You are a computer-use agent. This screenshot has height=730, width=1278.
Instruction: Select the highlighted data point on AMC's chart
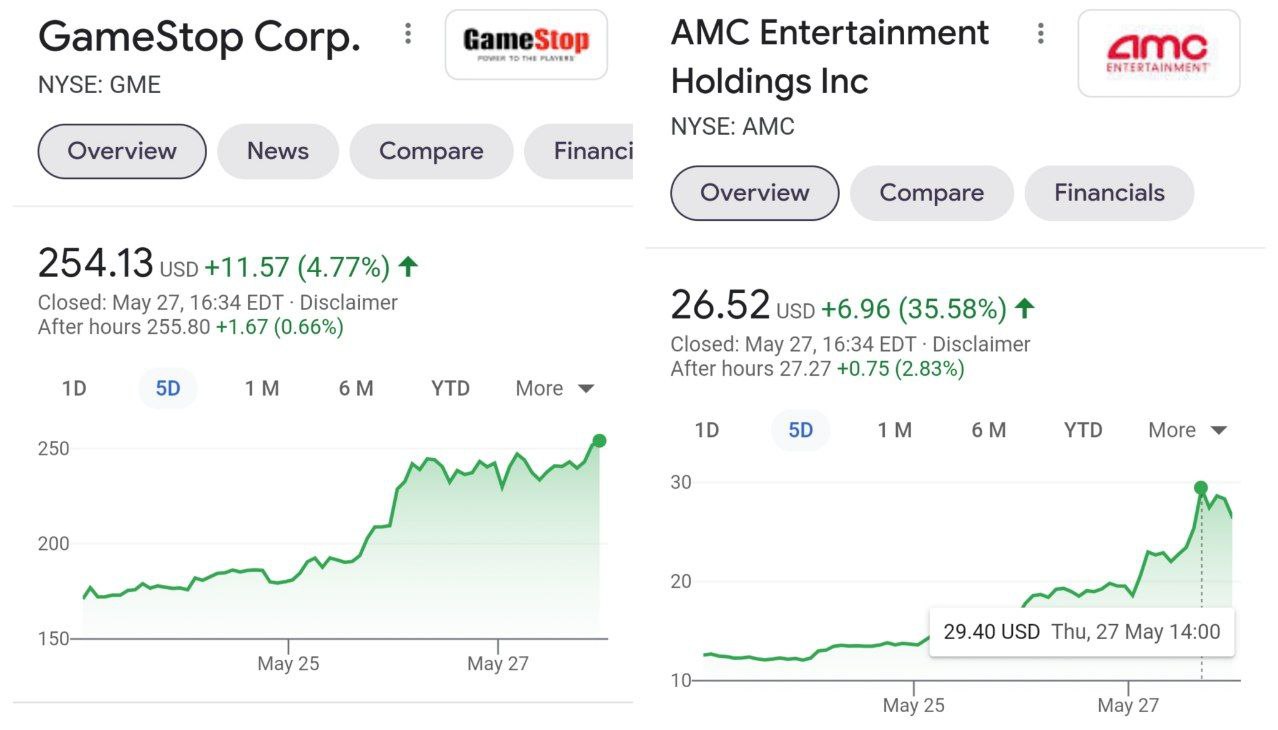tap(1202, 488)
